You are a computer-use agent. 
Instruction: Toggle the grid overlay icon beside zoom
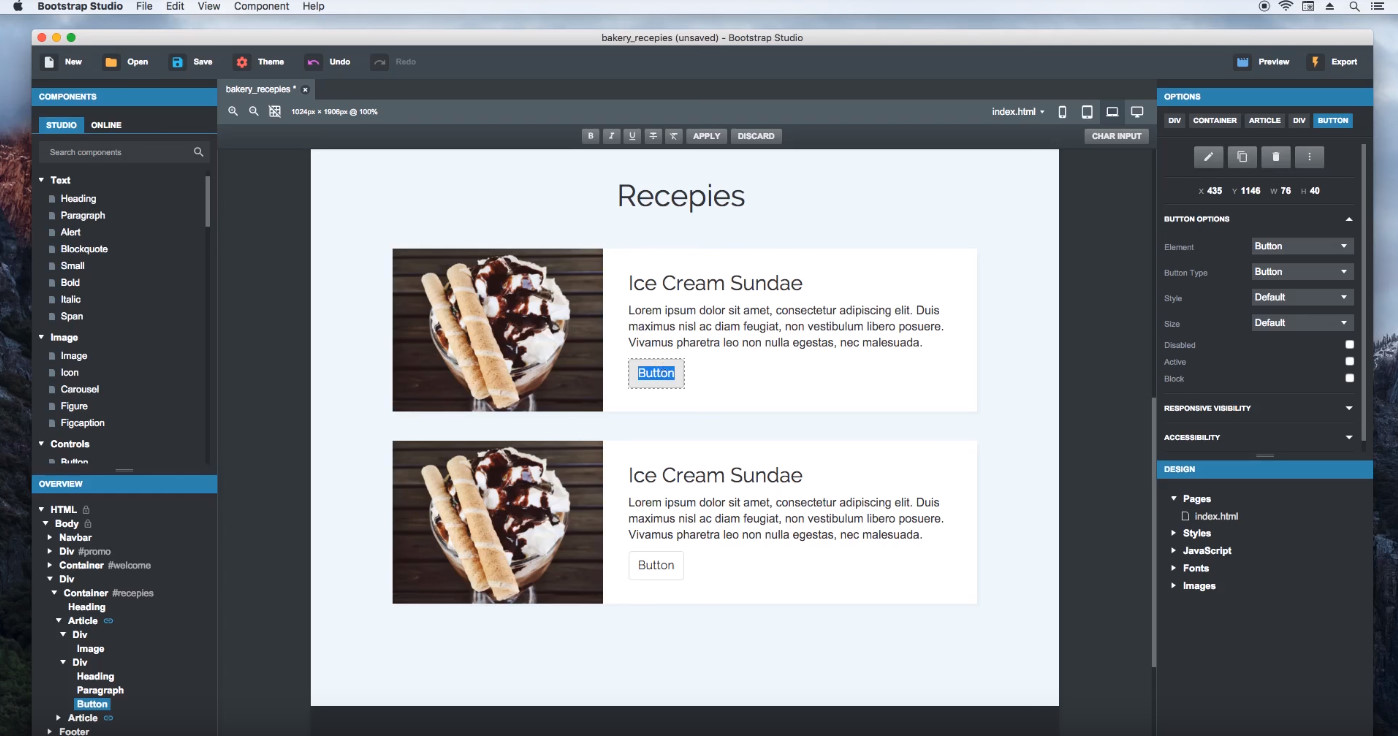pyautogui.click(x=275, y=112)
